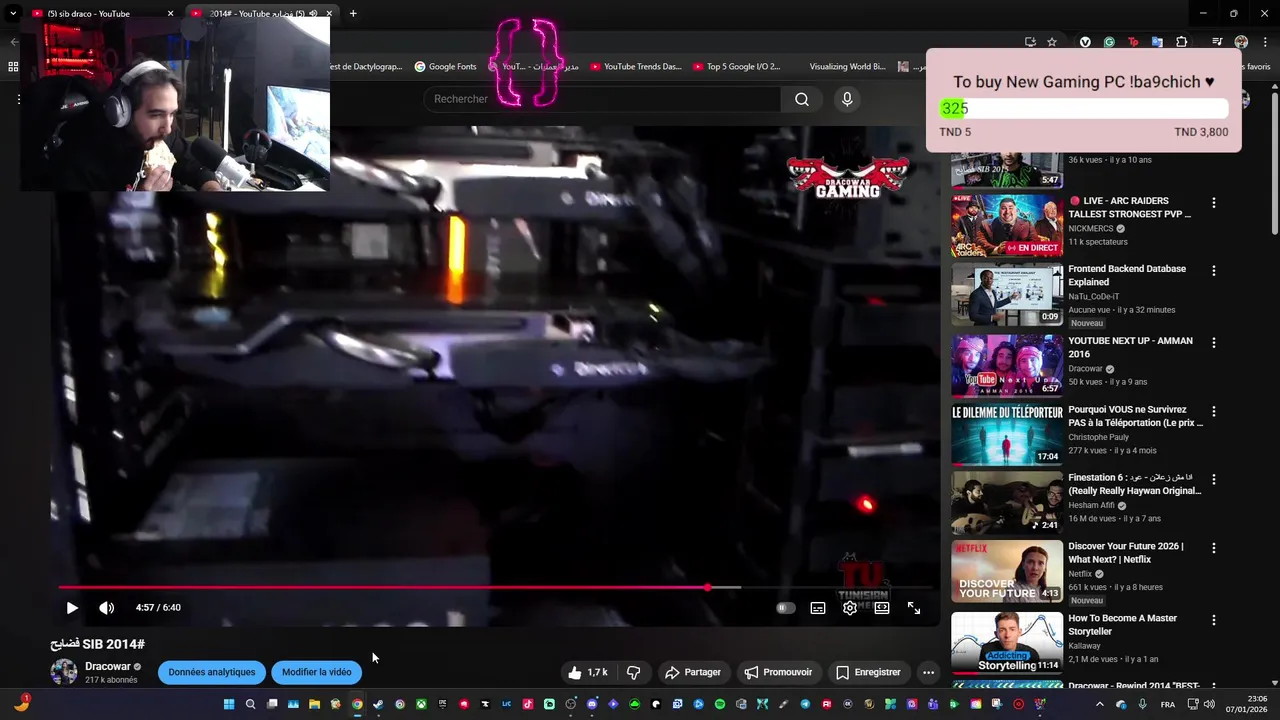Bookmark this page with the star icon

tap(1052, 42)
